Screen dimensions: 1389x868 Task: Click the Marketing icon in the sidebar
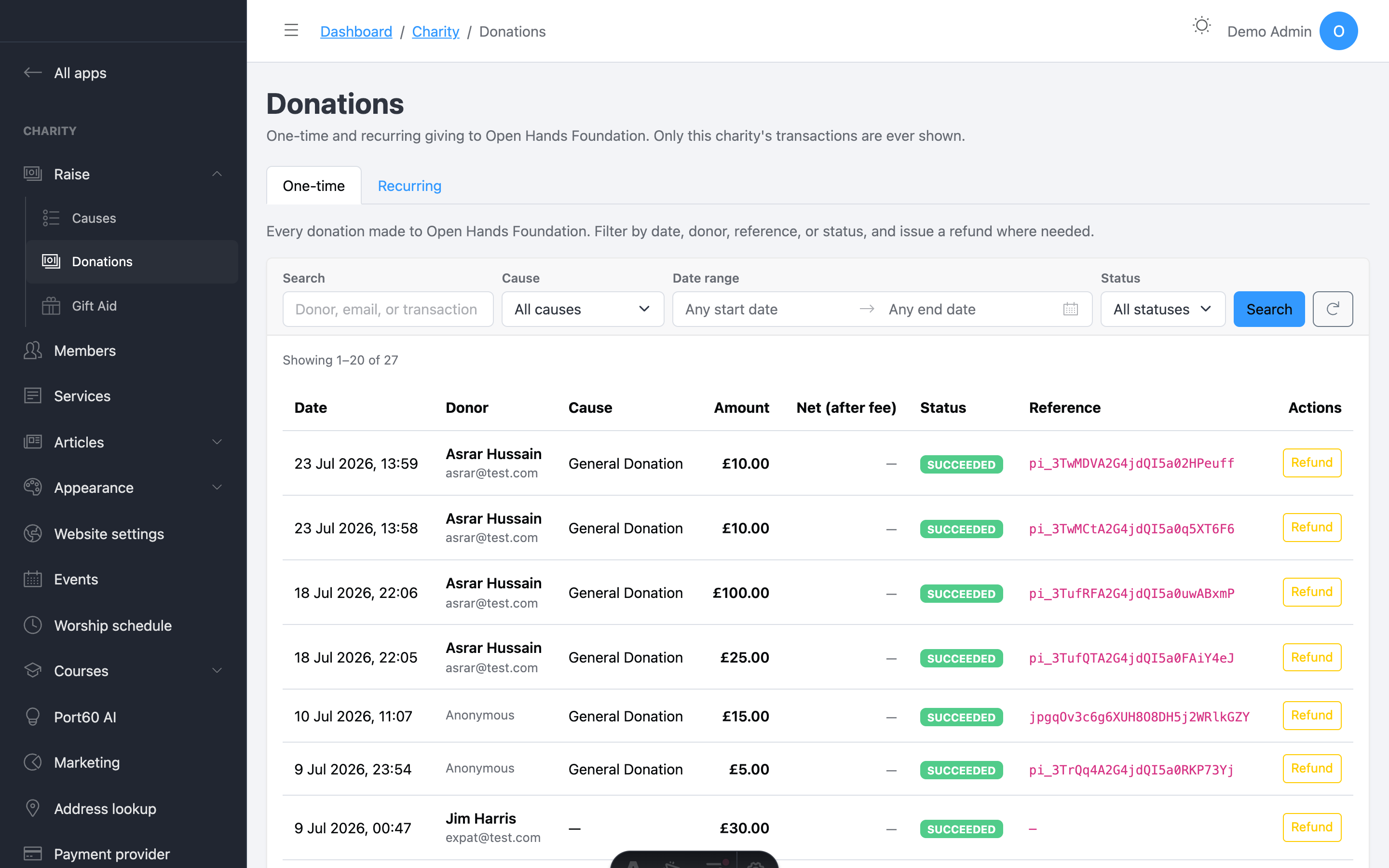point(33,762)
